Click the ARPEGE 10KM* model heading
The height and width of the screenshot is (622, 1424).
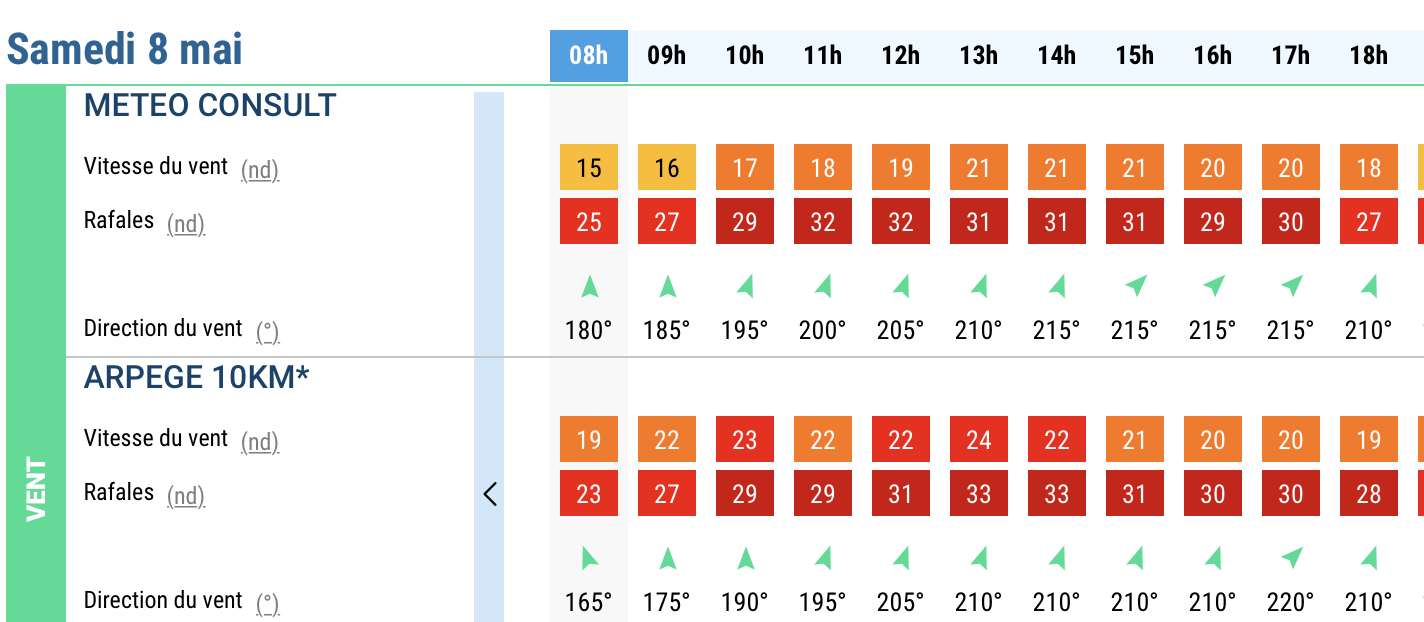click(x=197, y=378)
